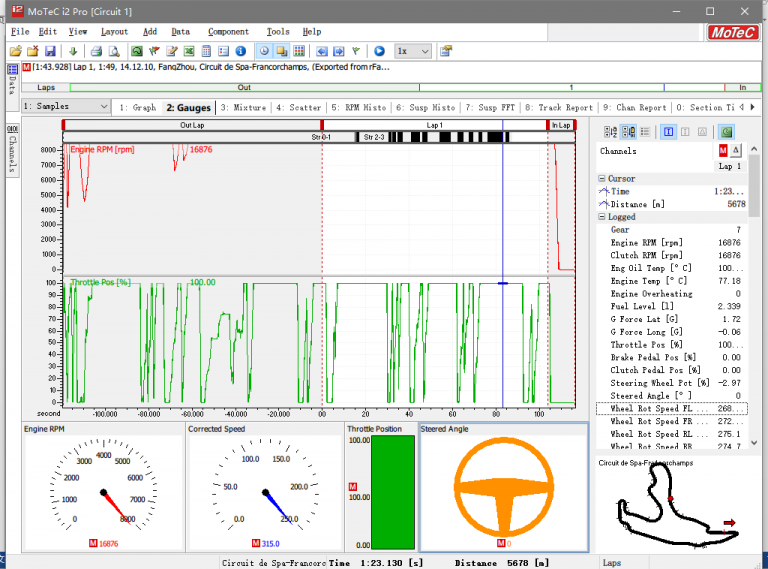This screenshot has width=768, height=569.
Task: Click the list view icon in channels panel
Action: coord(645,132)
